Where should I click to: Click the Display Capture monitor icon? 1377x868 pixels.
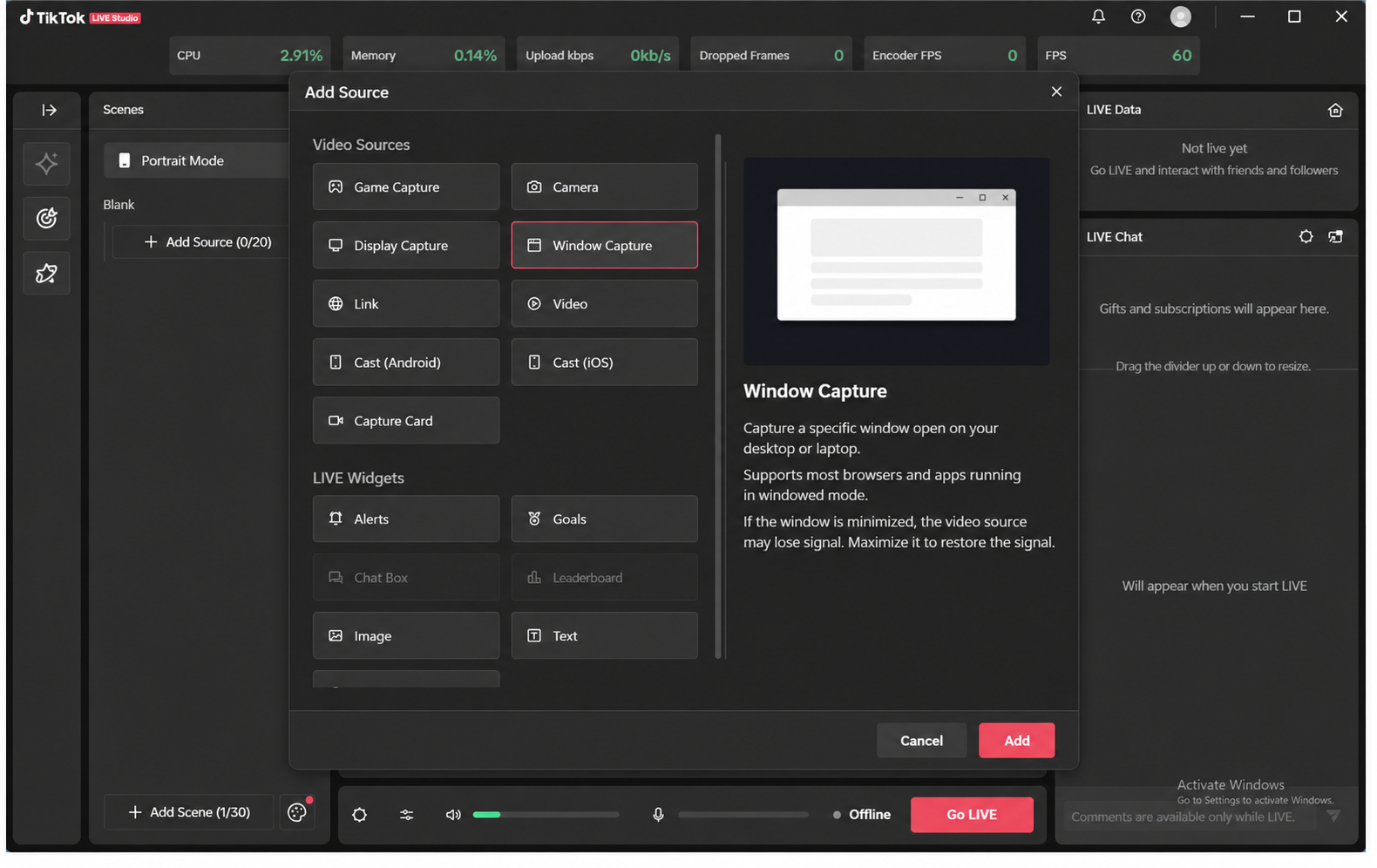coord(336,245)
